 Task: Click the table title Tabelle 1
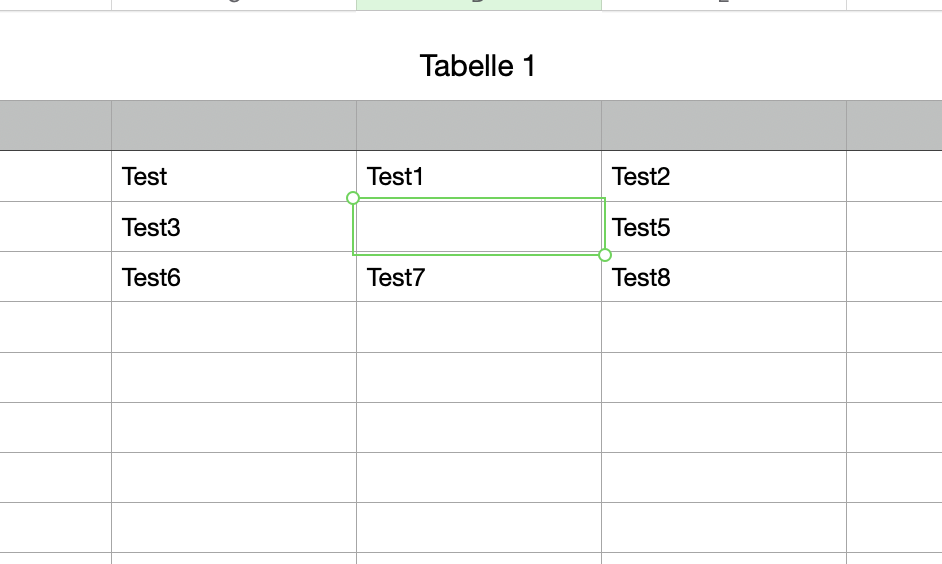pos(477,66)
